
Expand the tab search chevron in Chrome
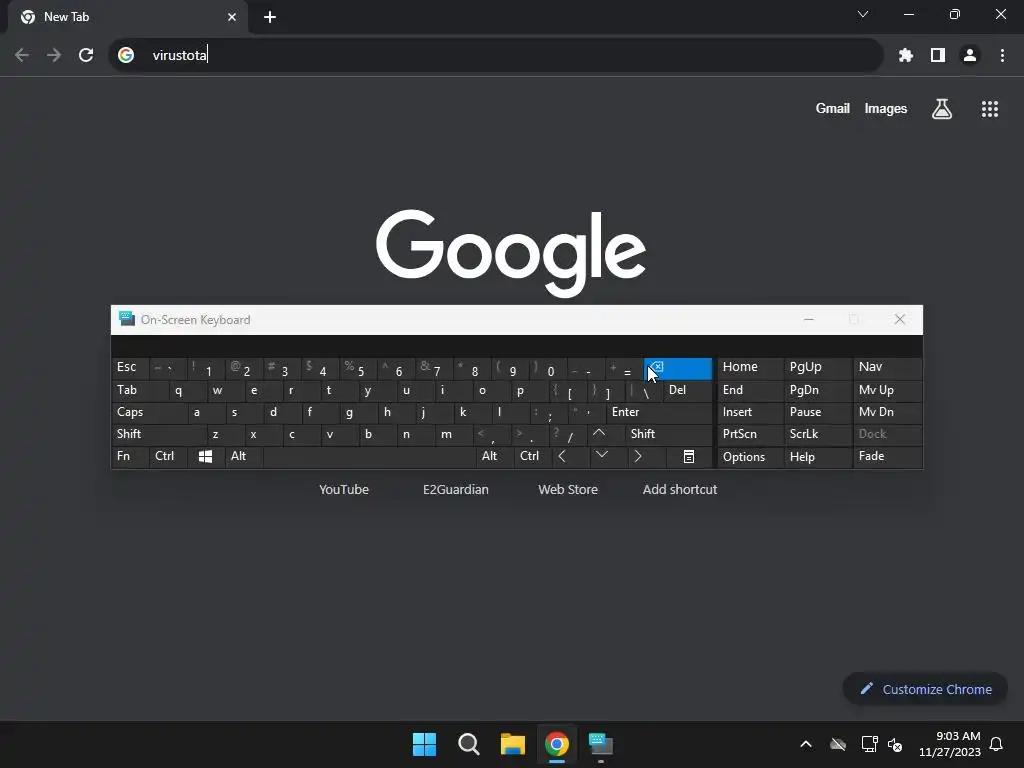863,14
